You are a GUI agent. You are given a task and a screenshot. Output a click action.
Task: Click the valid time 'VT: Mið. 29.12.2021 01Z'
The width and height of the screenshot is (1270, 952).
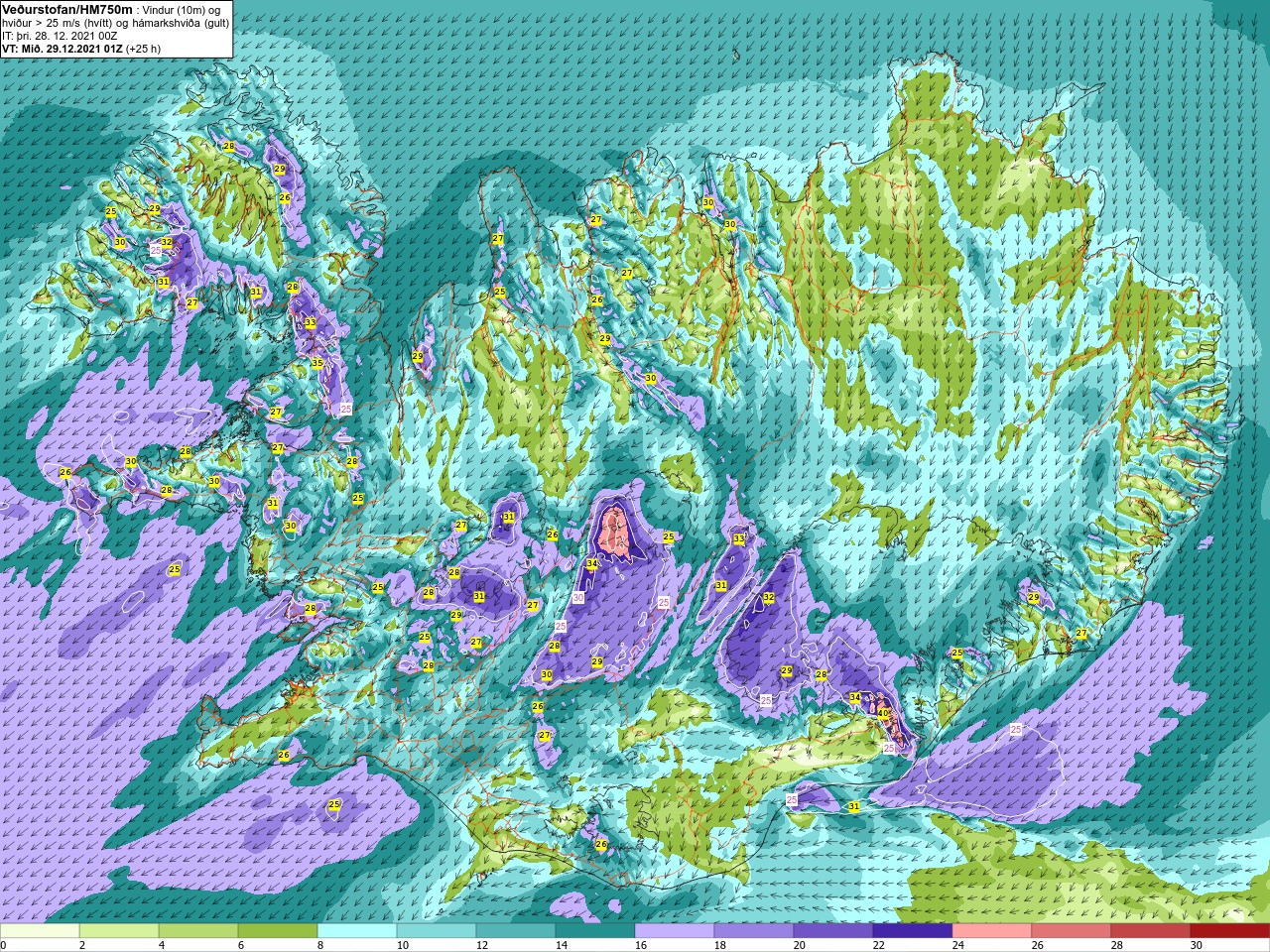tap(62, 48)
